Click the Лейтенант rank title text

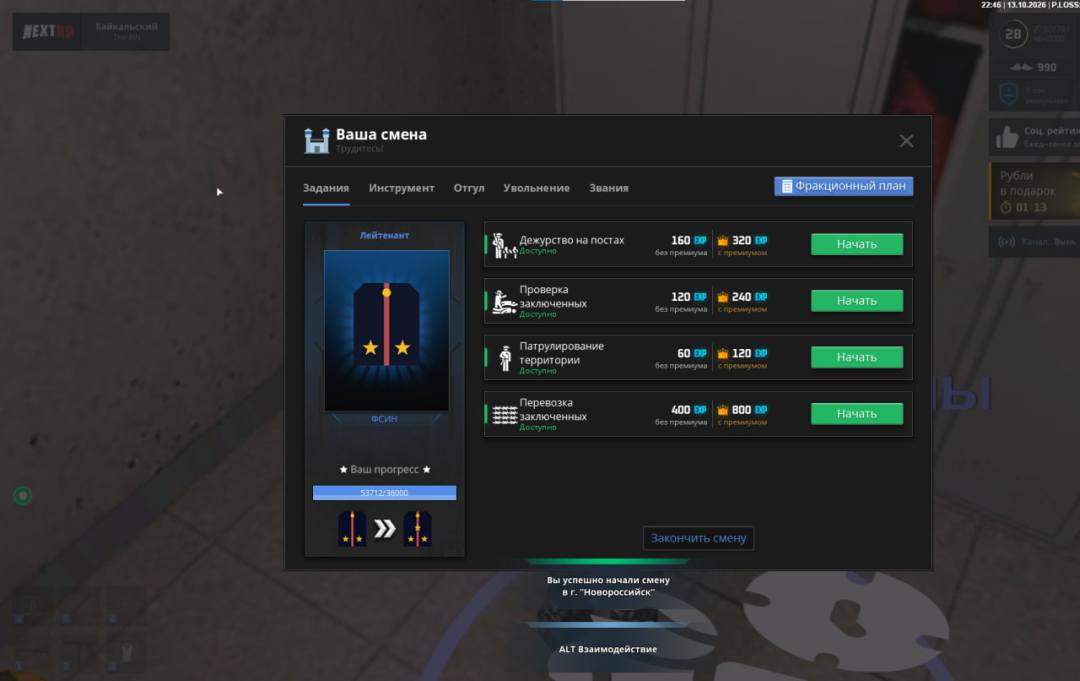click(x=384, y=235)
